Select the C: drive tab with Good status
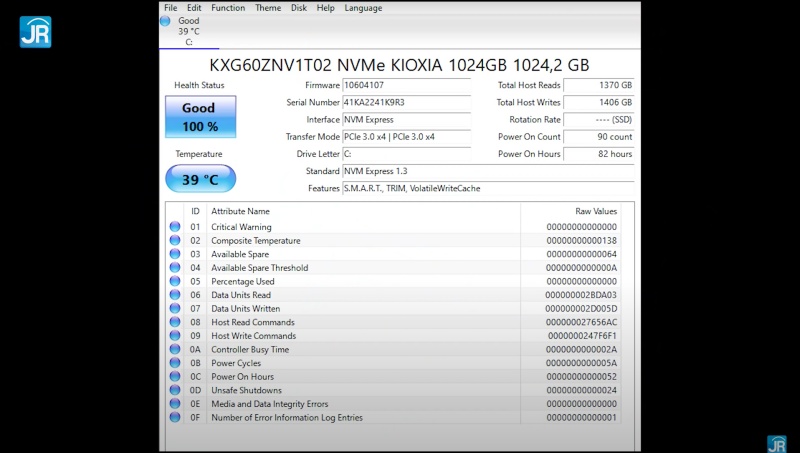800x453 pixels. 189,31
